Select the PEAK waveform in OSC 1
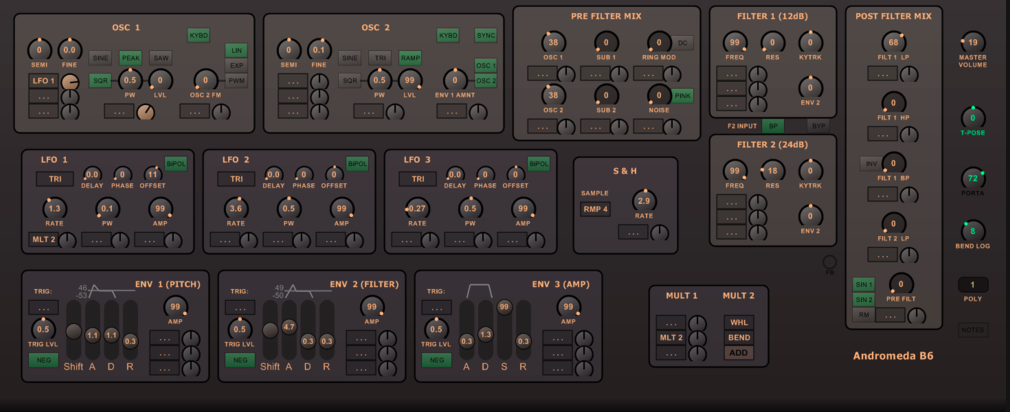 131,59
